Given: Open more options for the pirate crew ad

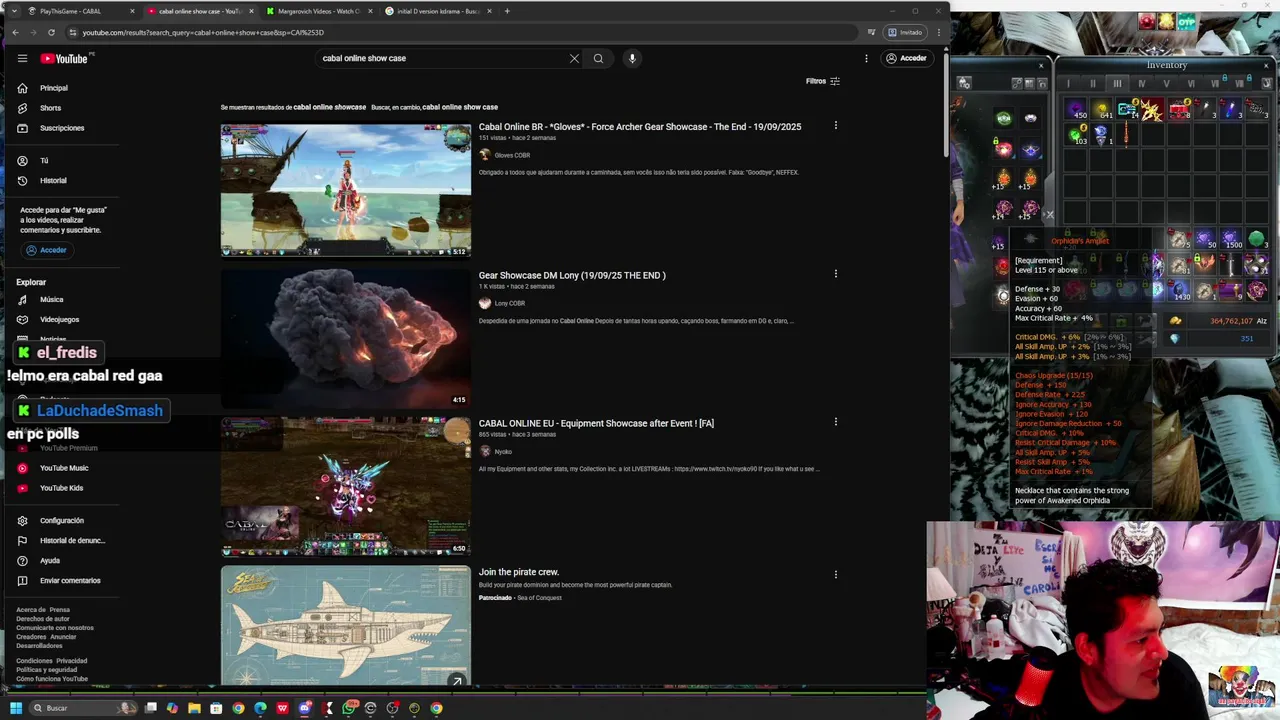Looking at the screenshot, I should coord(835,574).
